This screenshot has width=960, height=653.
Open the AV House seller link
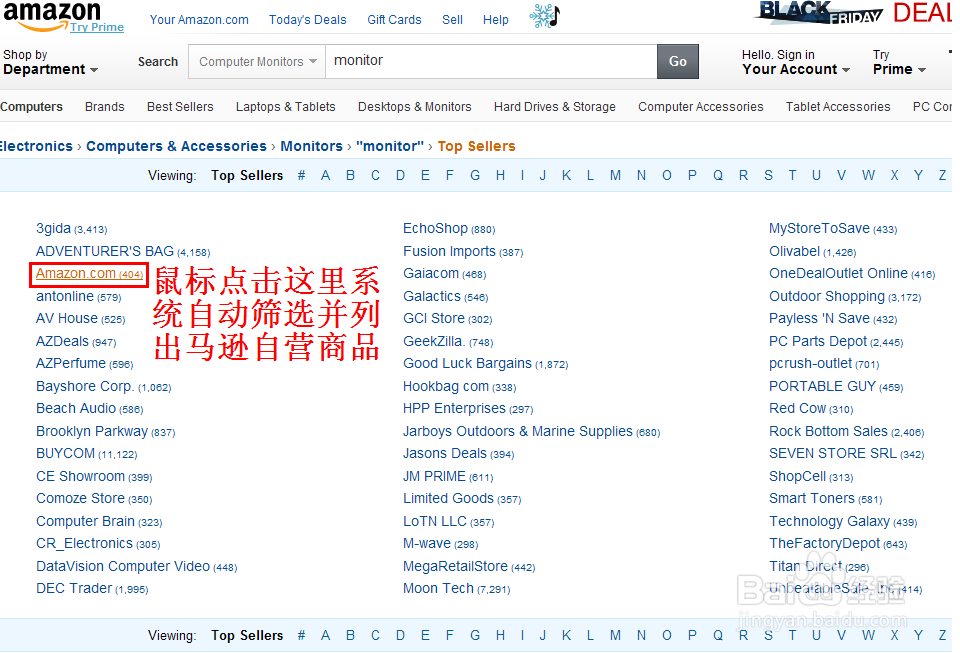(x=80, y=319)
